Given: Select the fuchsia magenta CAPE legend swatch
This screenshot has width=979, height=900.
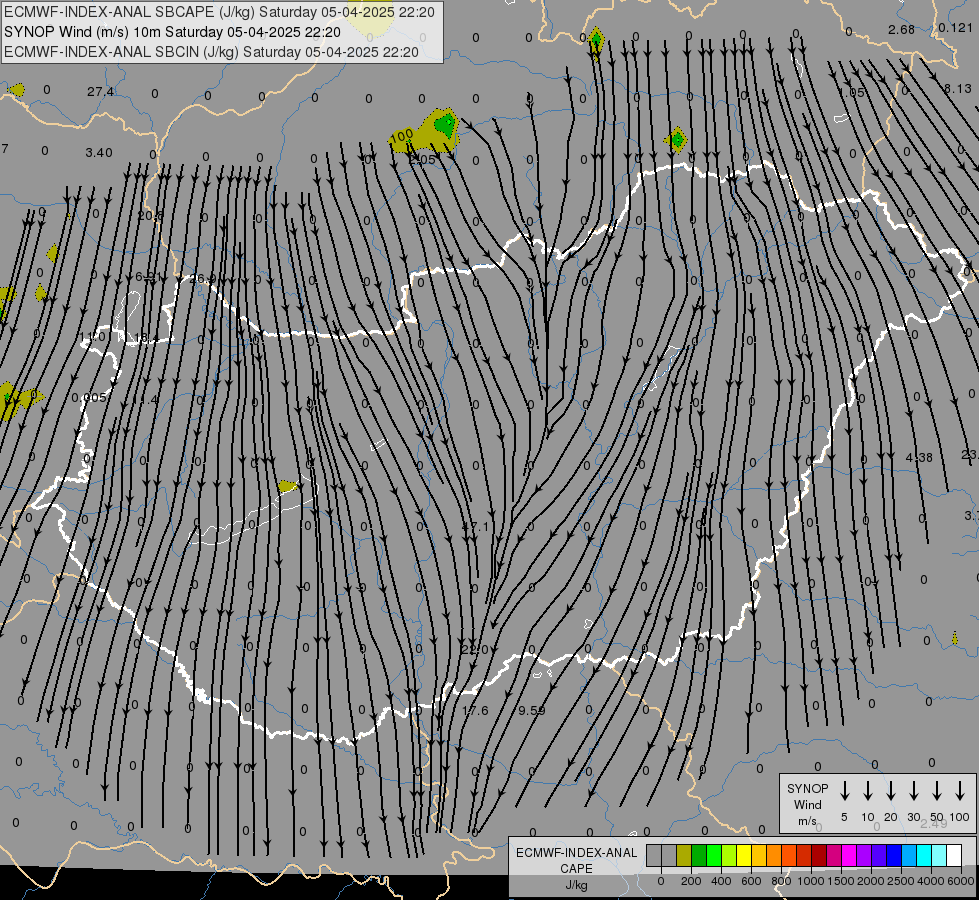Looking at the screenshot, I should 850,856.
